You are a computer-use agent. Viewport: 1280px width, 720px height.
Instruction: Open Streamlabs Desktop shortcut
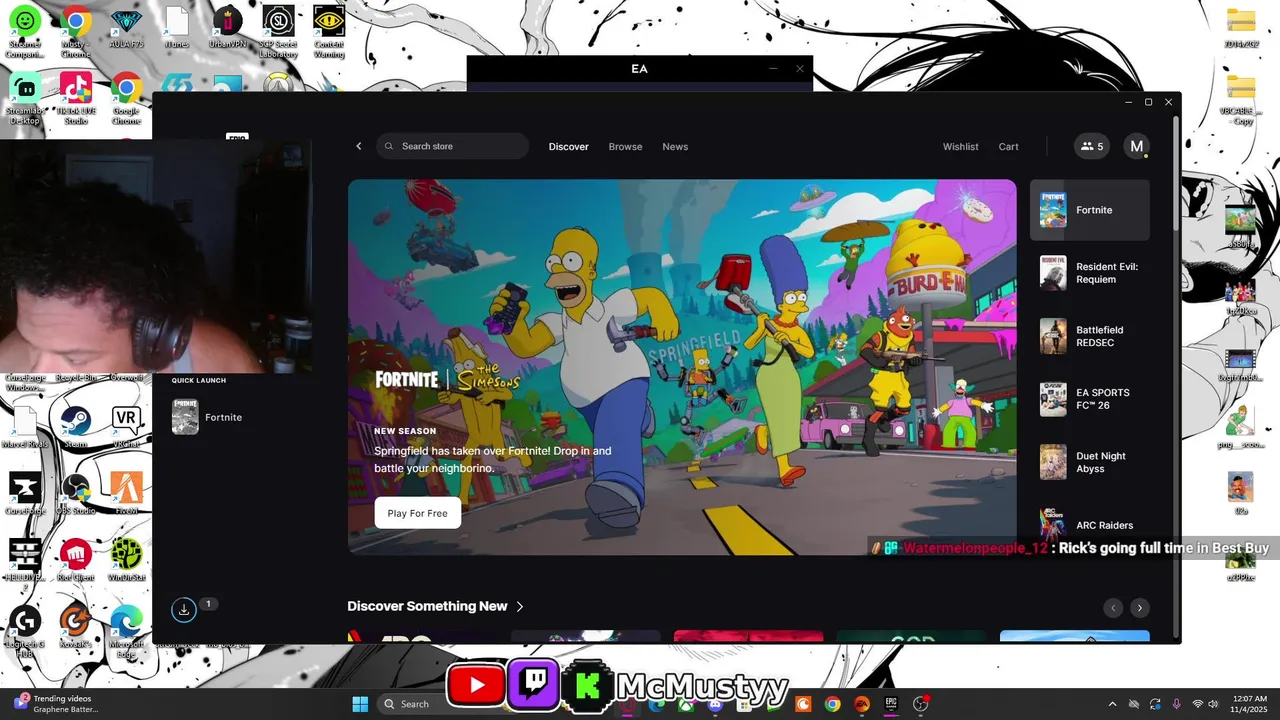click(25, 98)
